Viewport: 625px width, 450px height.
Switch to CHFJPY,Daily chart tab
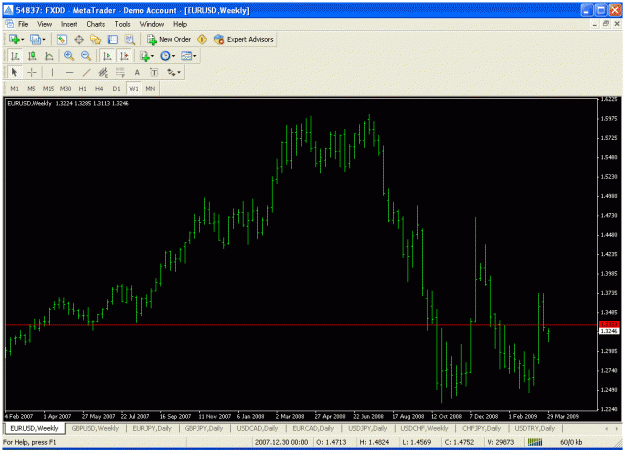pos(482,428)
